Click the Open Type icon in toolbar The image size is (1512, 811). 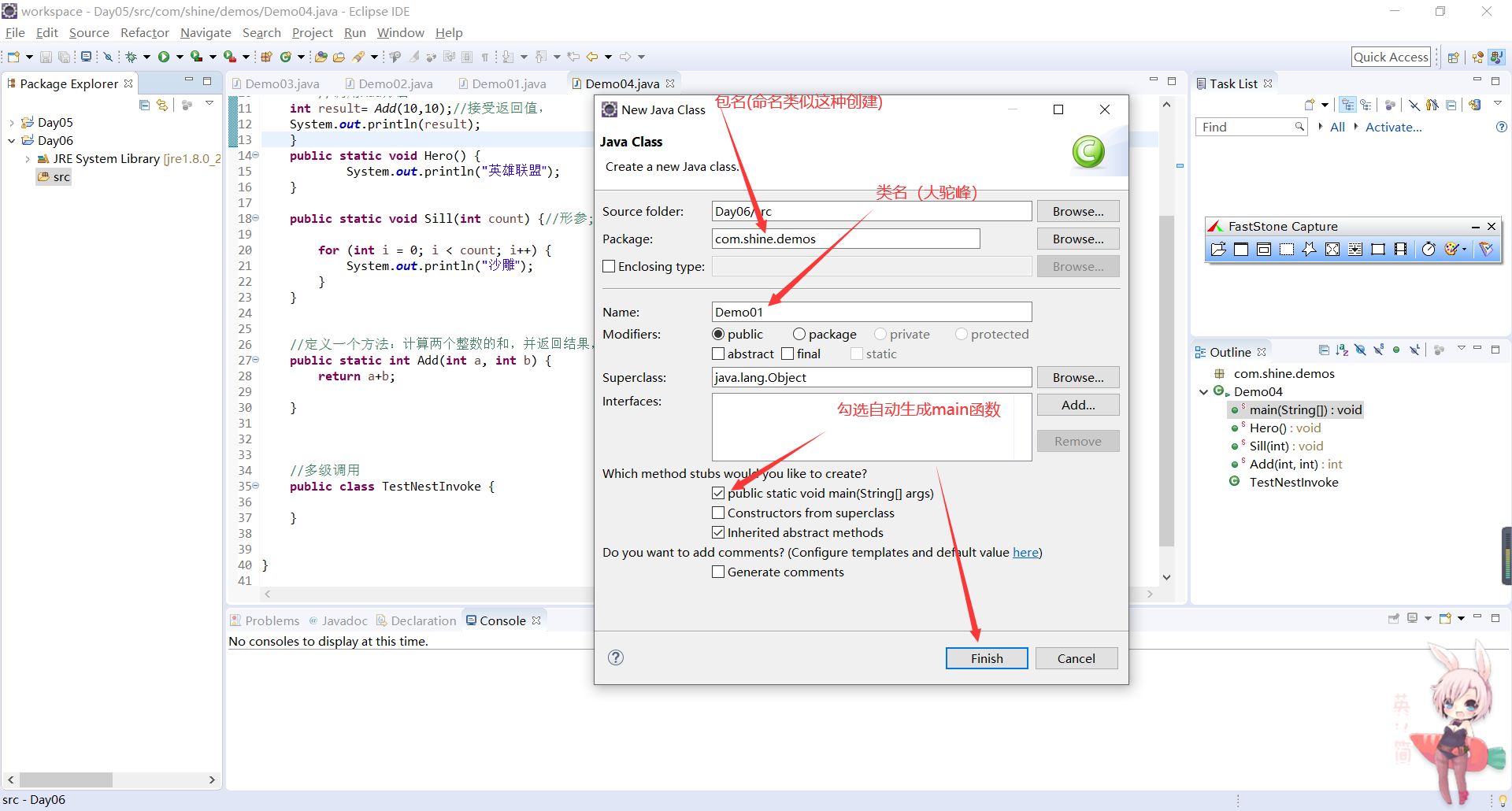(321, 57)
